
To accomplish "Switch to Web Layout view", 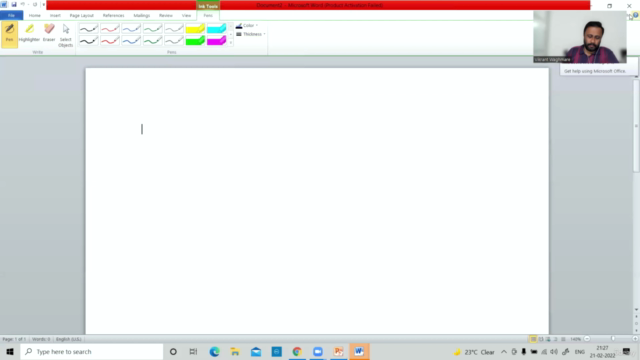I will [x=548, y=339].
